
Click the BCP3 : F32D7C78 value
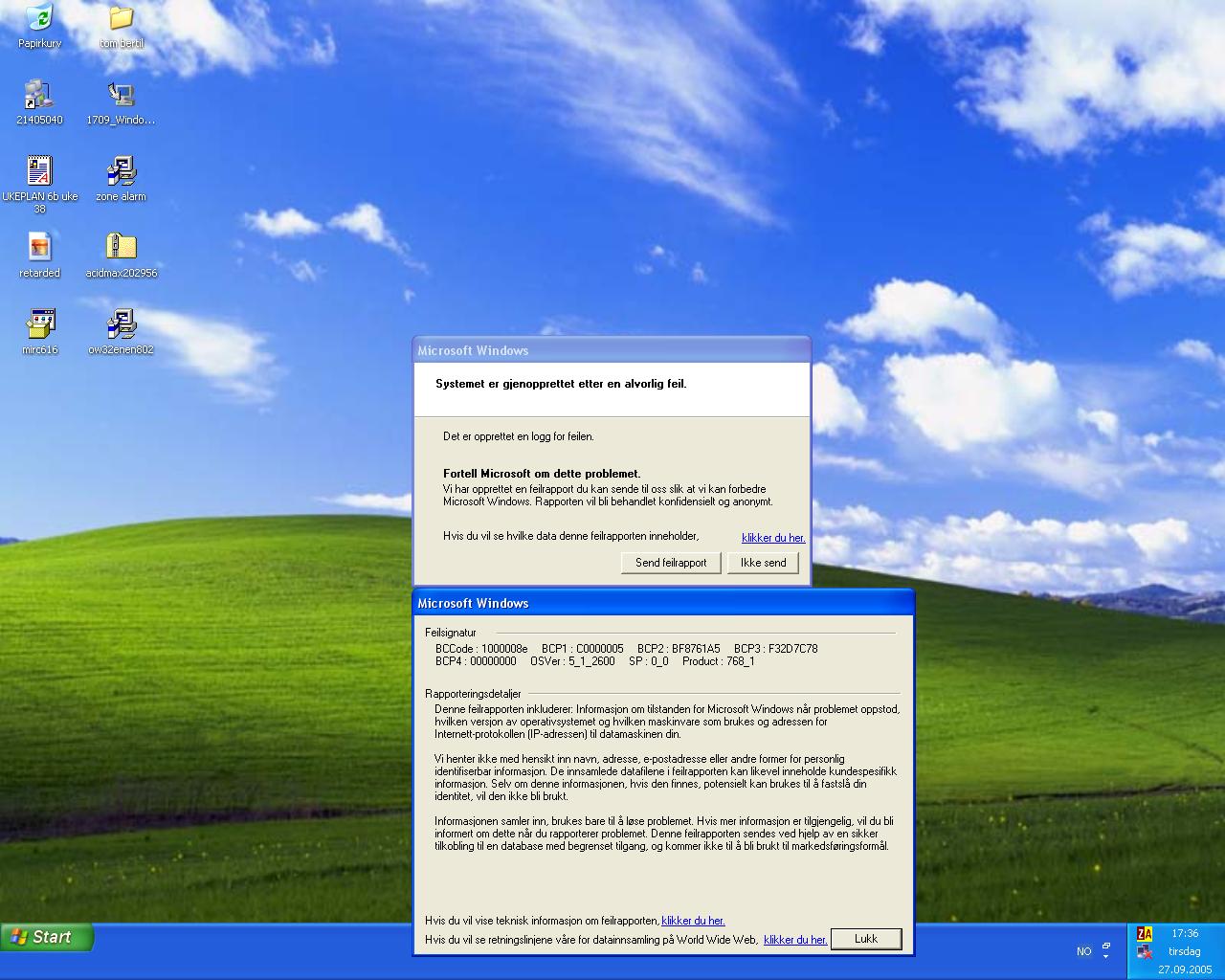coord(775,649)
